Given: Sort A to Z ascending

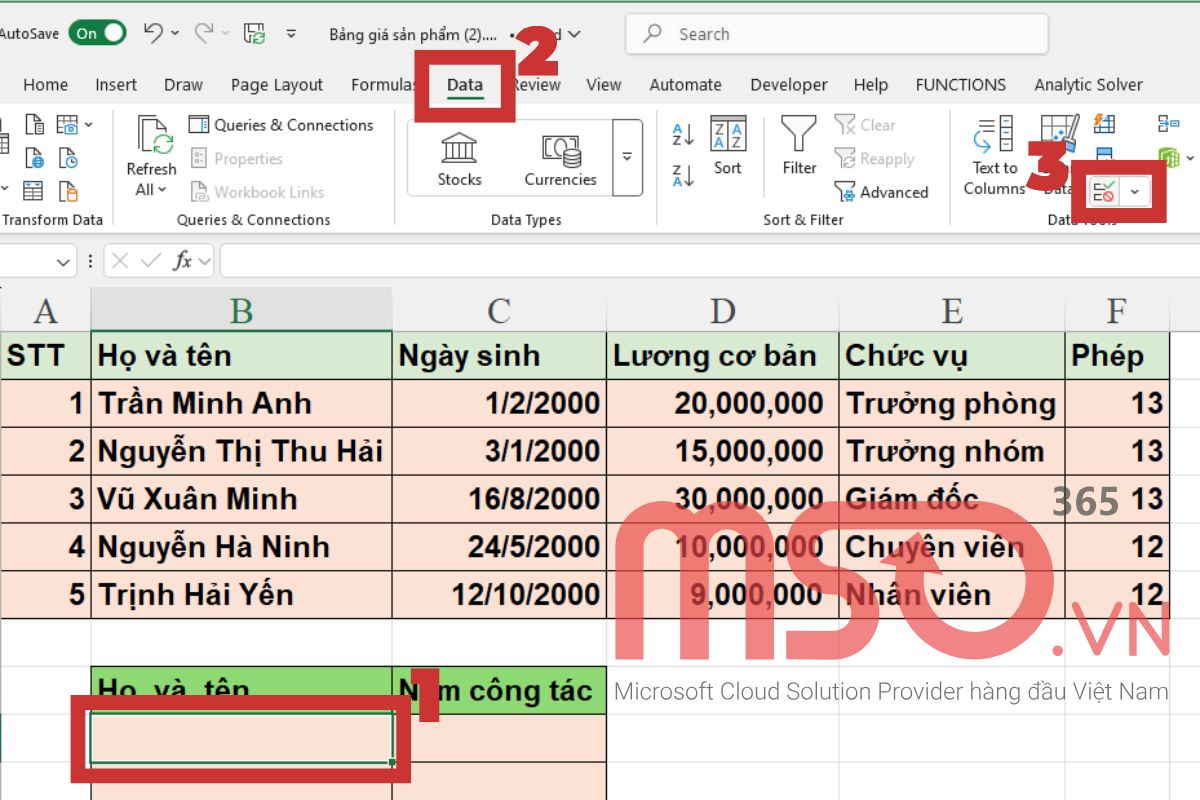Looking at the screenshot, I should click(684, 135).
